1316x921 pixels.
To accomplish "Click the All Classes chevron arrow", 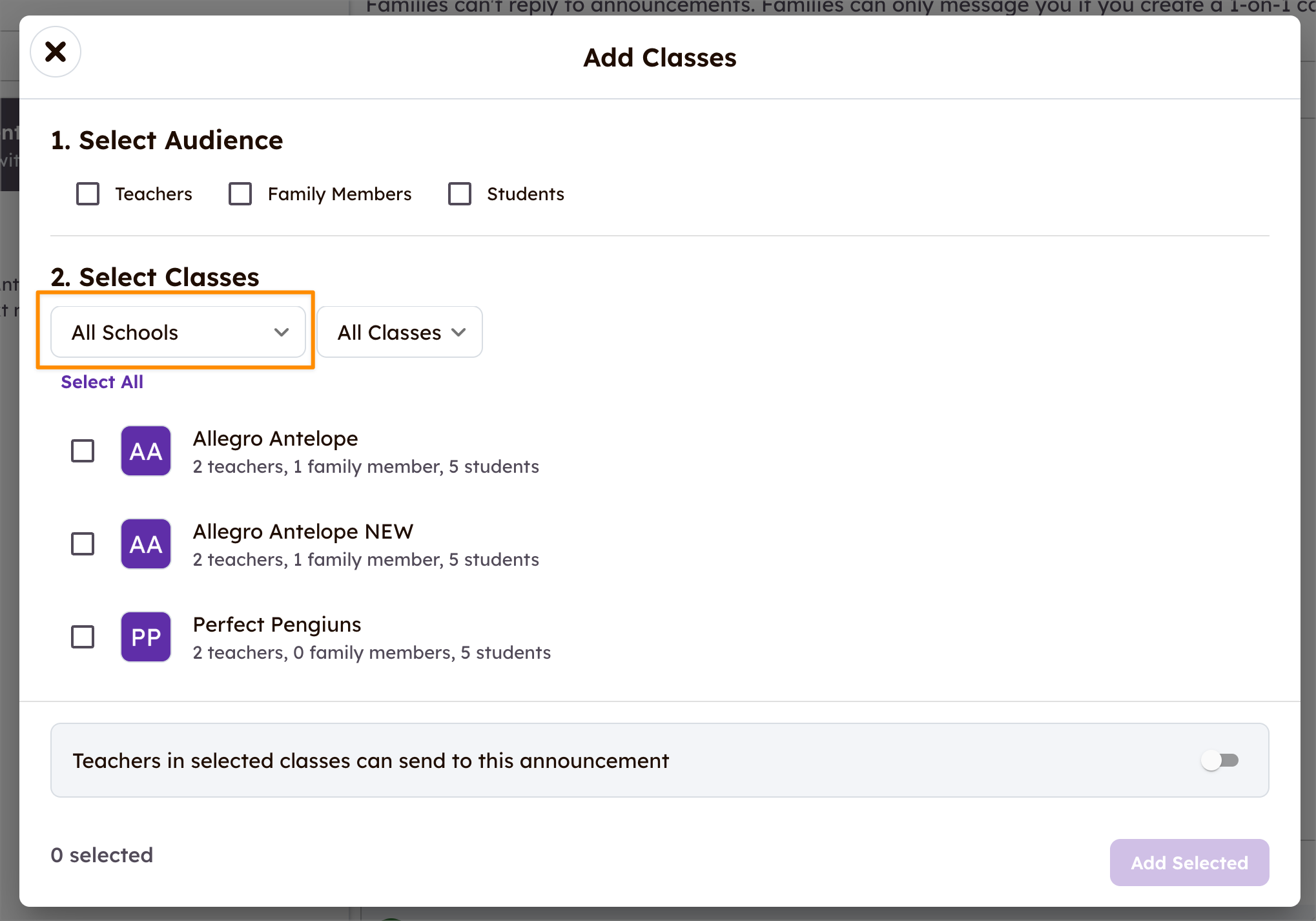I will (x=459, y=332).
